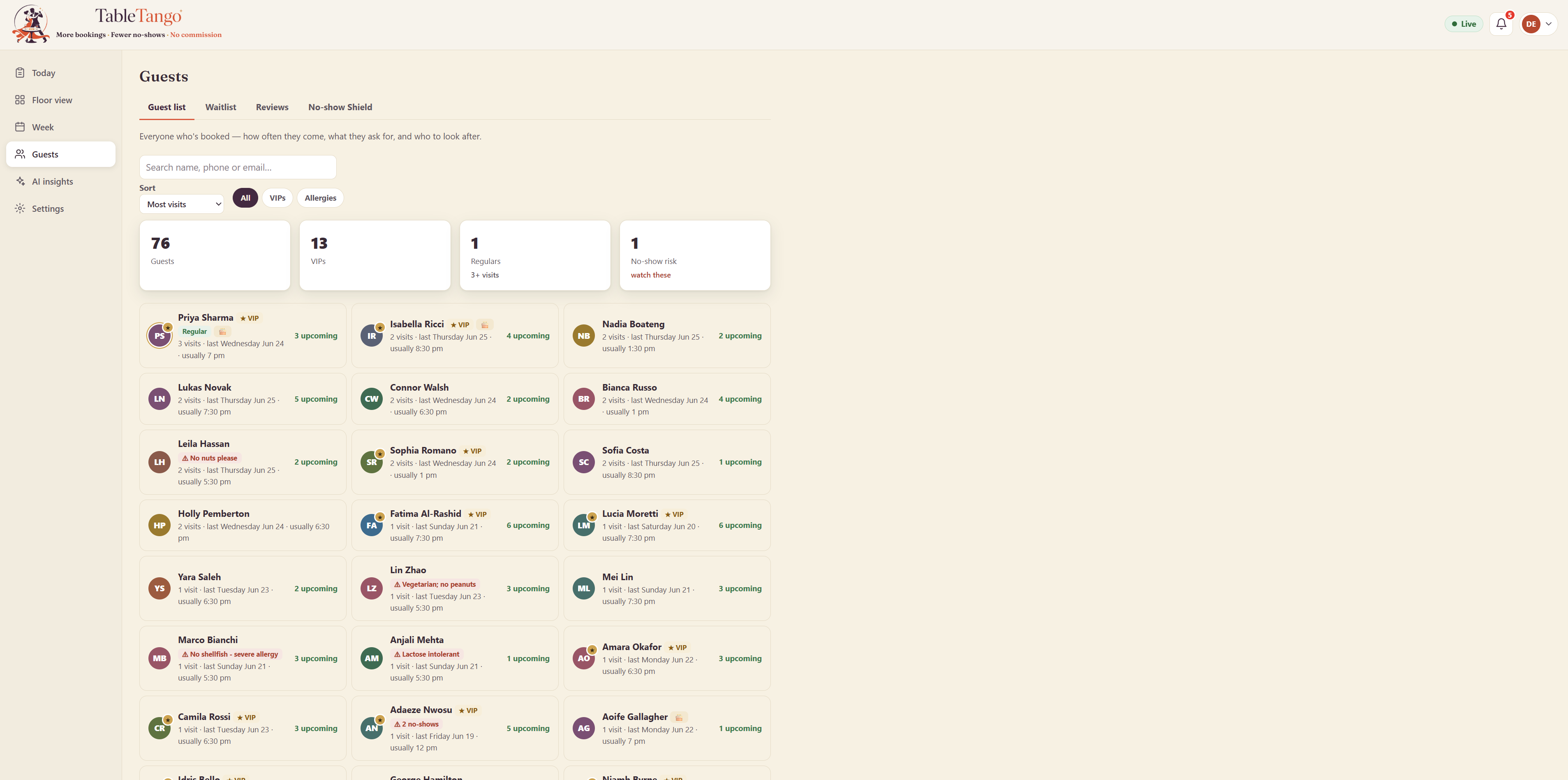The height and width of the screenshot is (780, 1568).
Task: Click Anjali Mehta's AM avatar
Action: pos(371,658)
